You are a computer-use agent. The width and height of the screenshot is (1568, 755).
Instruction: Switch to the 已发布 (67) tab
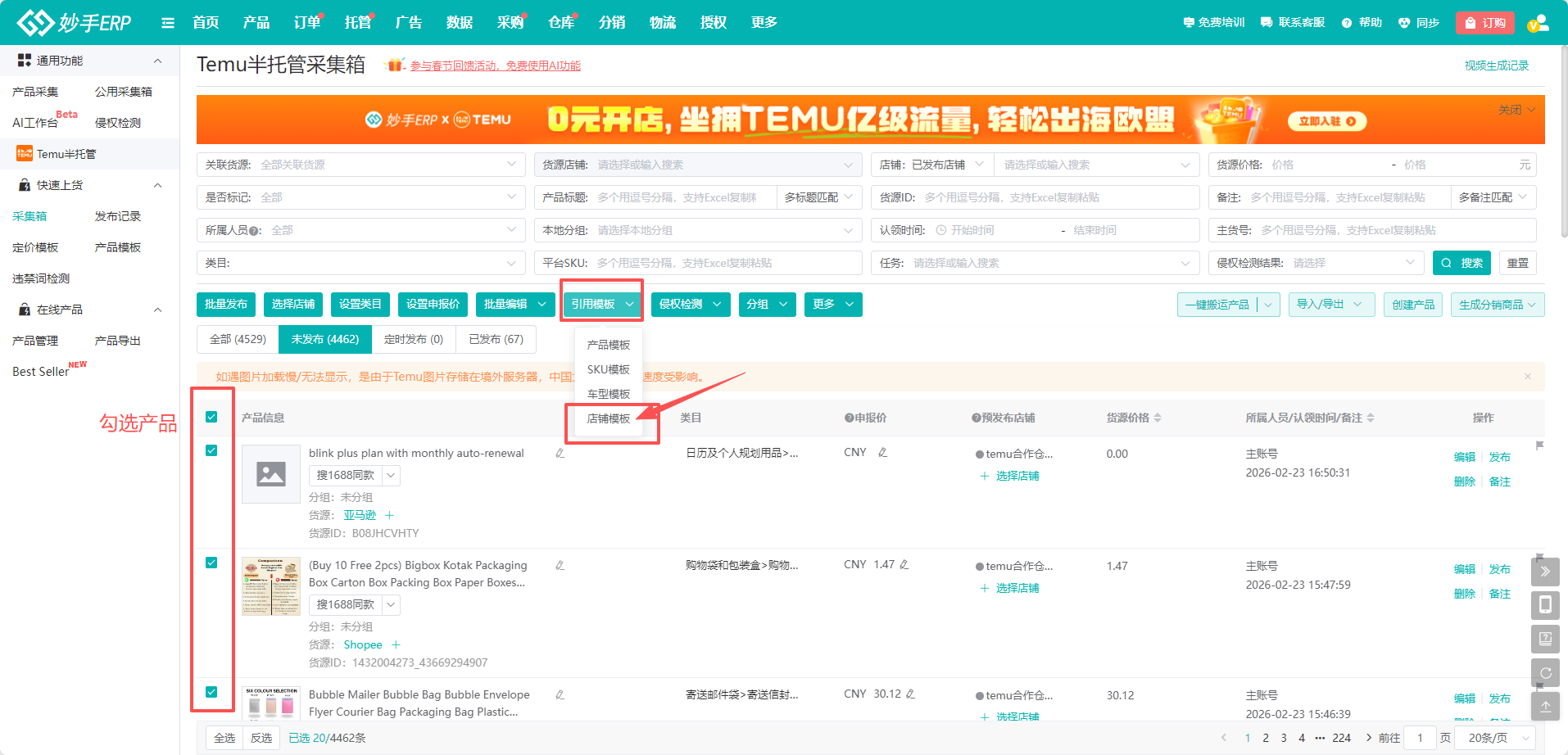pos(496,339)
